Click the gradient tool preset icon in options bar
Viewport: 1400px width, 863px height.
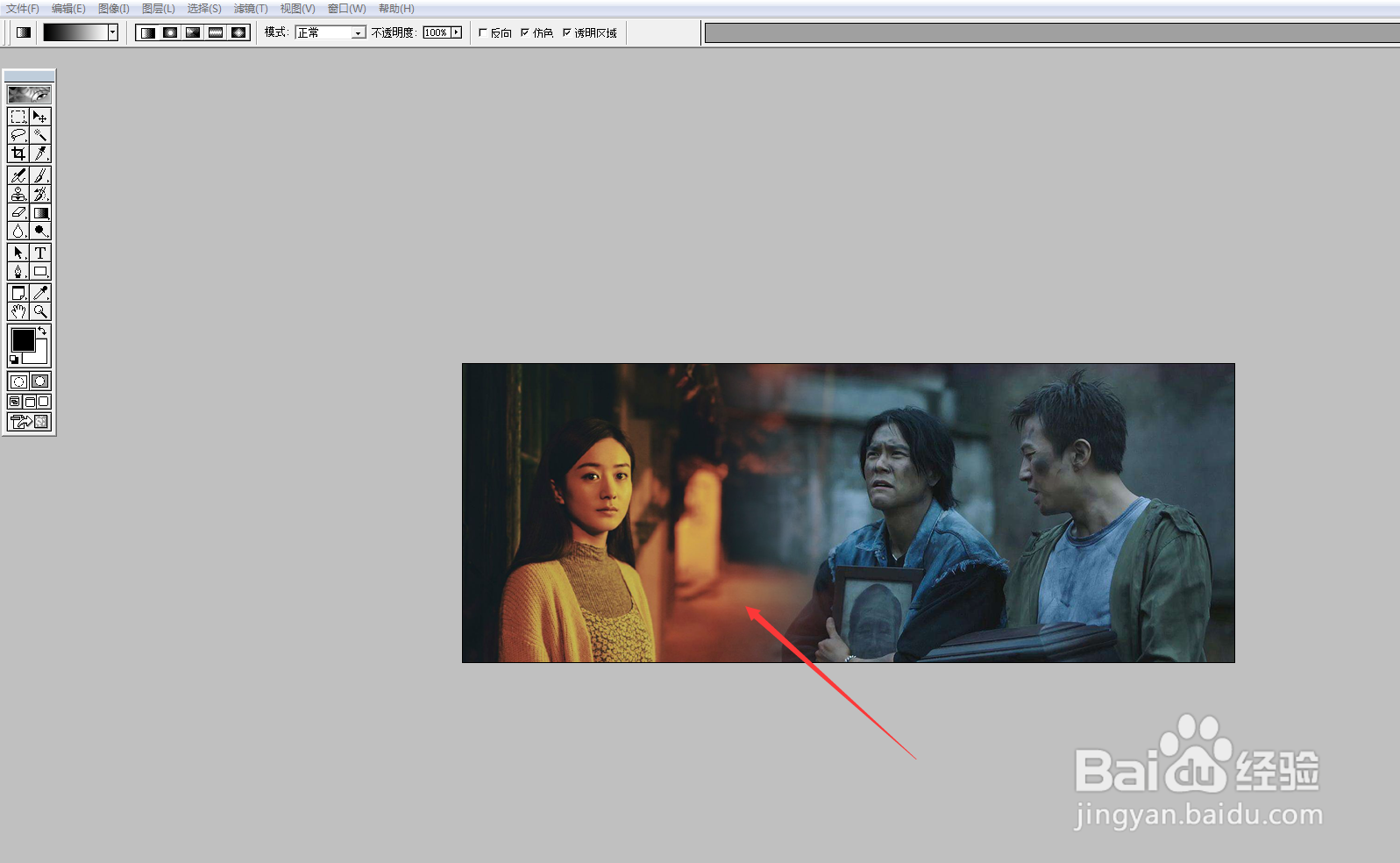tap(24, 32)
